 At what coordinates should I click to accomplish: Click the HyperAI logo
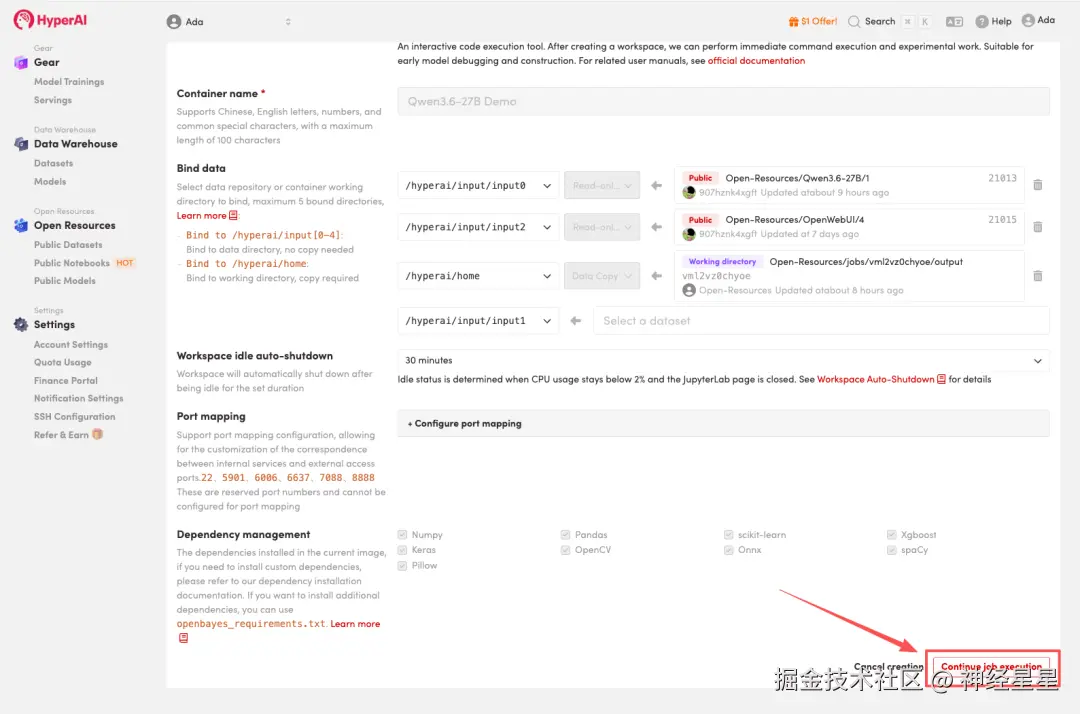[50, 20]
